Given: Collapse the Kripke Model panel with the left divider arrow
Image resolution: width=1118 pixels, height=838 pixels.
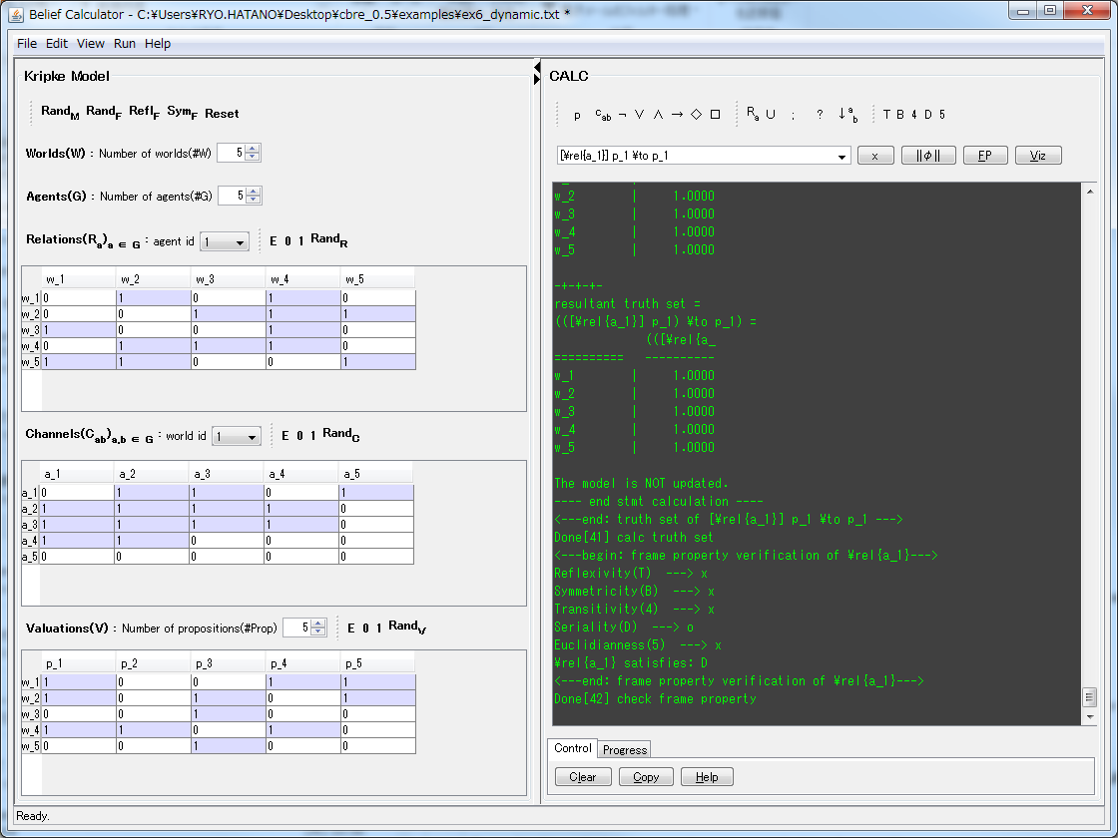Looking at the screenshot, I should (x=536, y=67).
